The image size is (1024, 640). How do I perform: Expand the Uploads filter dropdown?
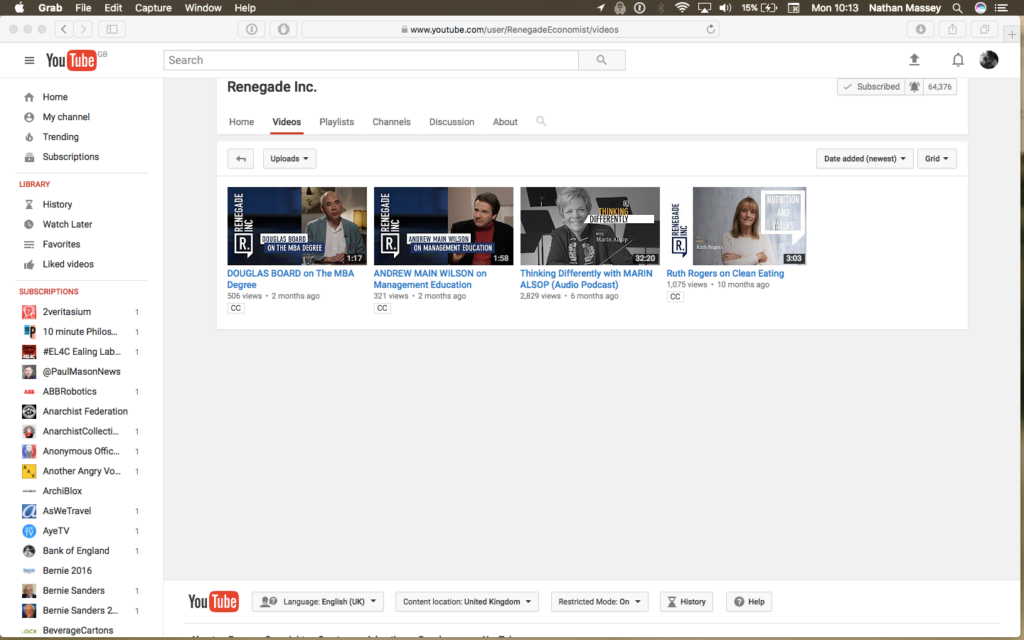(290, 158)
